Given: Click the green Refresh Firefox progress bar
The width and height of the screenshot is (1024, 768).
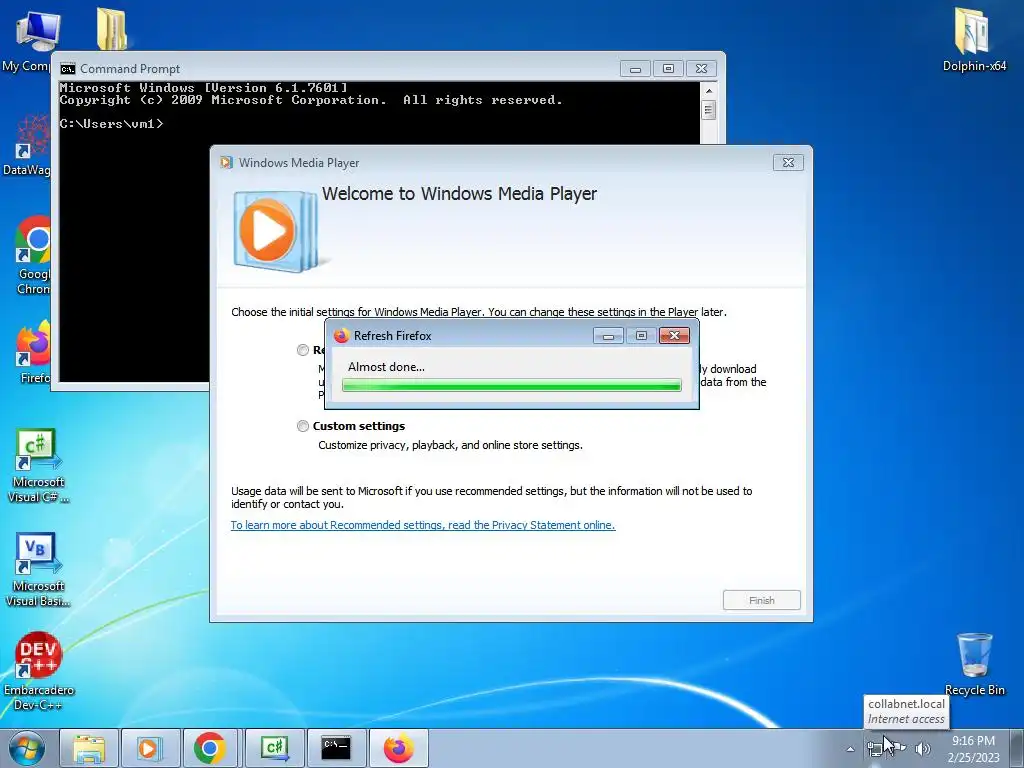Looking at the screenshot, I should click(511, 385).
